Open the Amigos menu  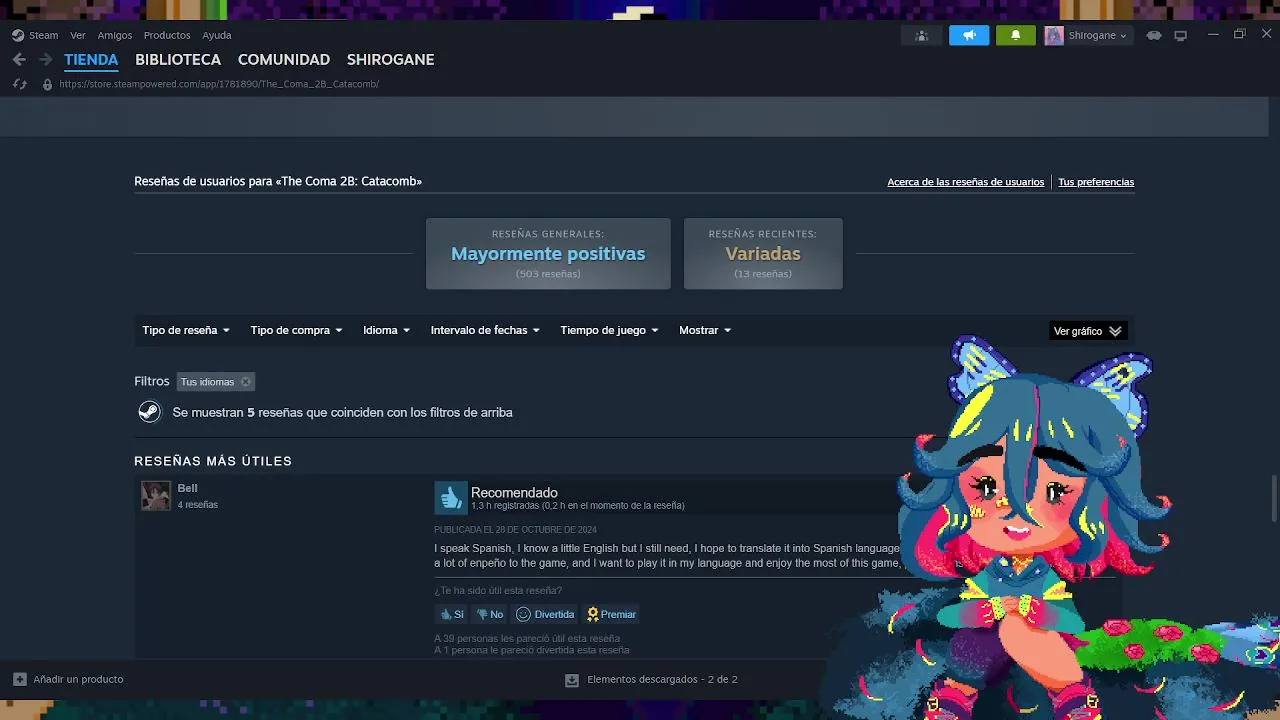pyautogui.click(x=115, y=35)
